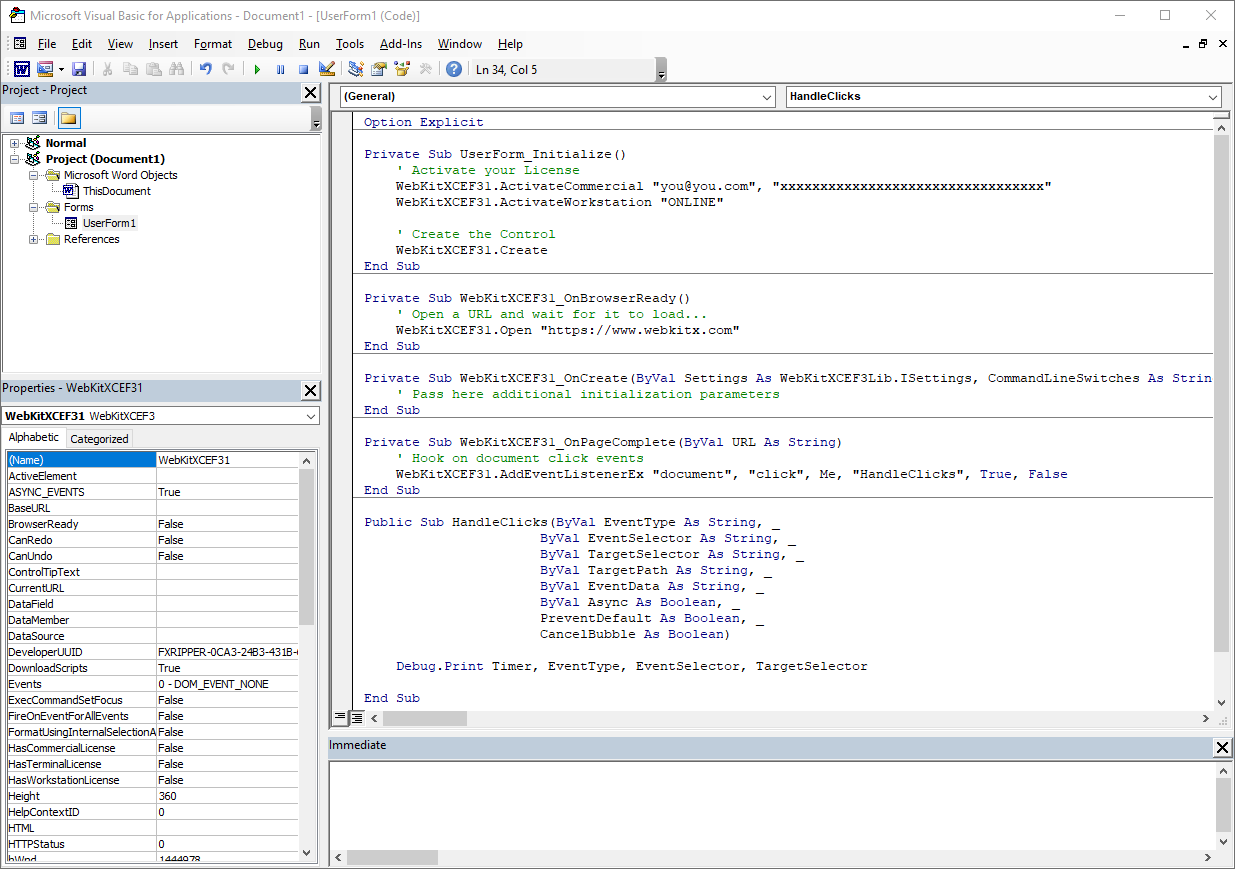The height and width of the screenshot is (869, 1235).
Task: Switch to the Categorized properties tab
Action: pos(99,438)
